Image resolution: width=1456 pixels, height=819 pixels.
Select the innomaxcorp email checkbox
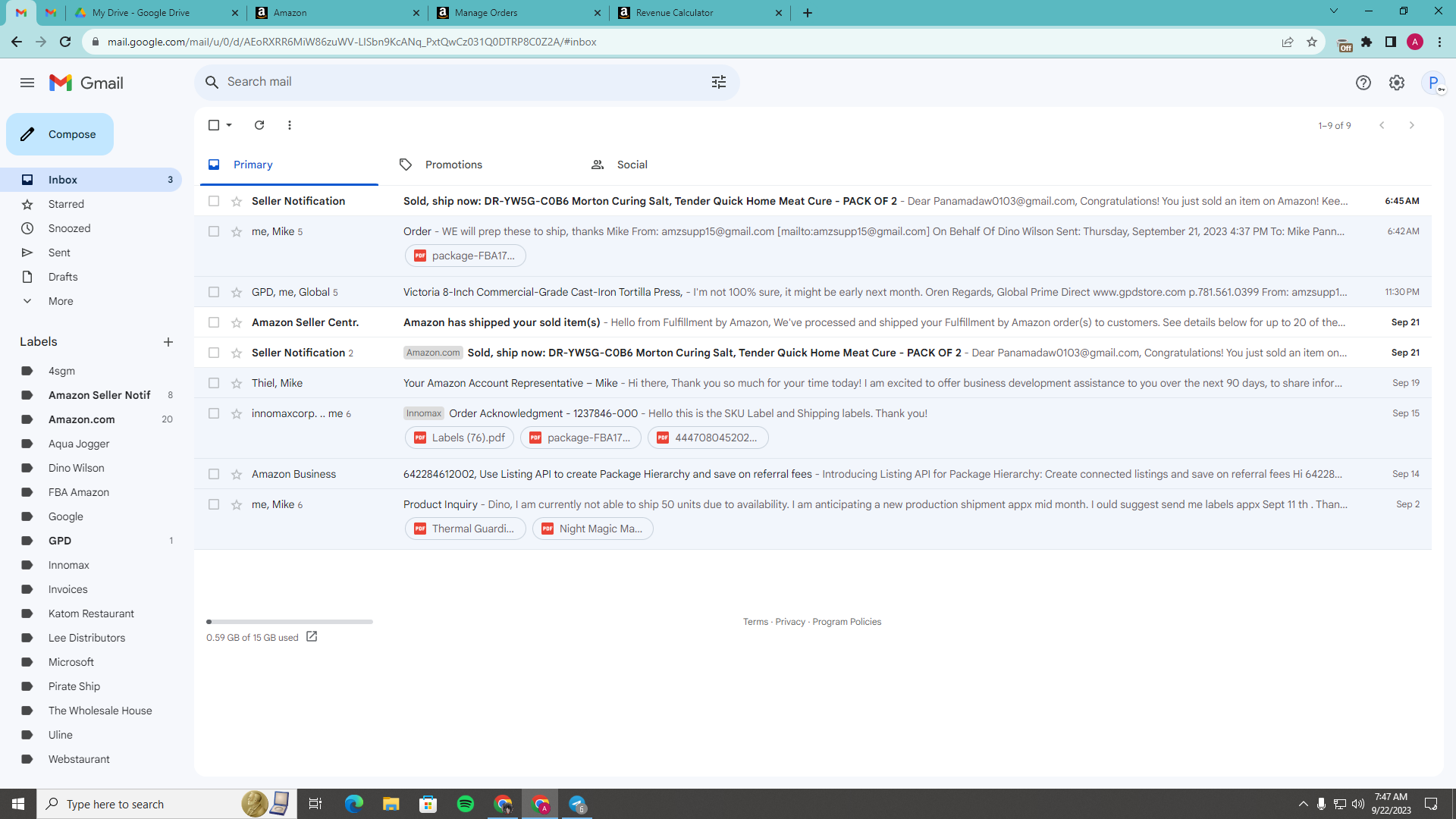point(214,413)
